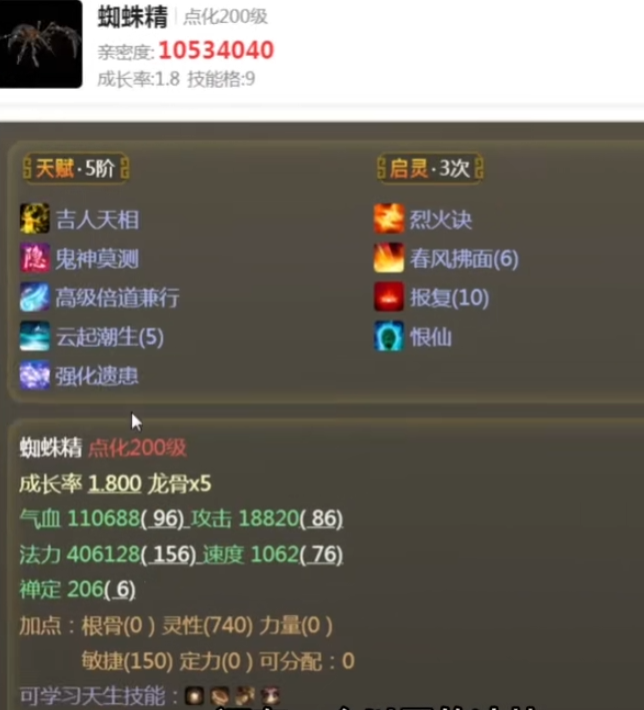
Task: Click the red intimacy value 10534040
Action: coord(216,50)
